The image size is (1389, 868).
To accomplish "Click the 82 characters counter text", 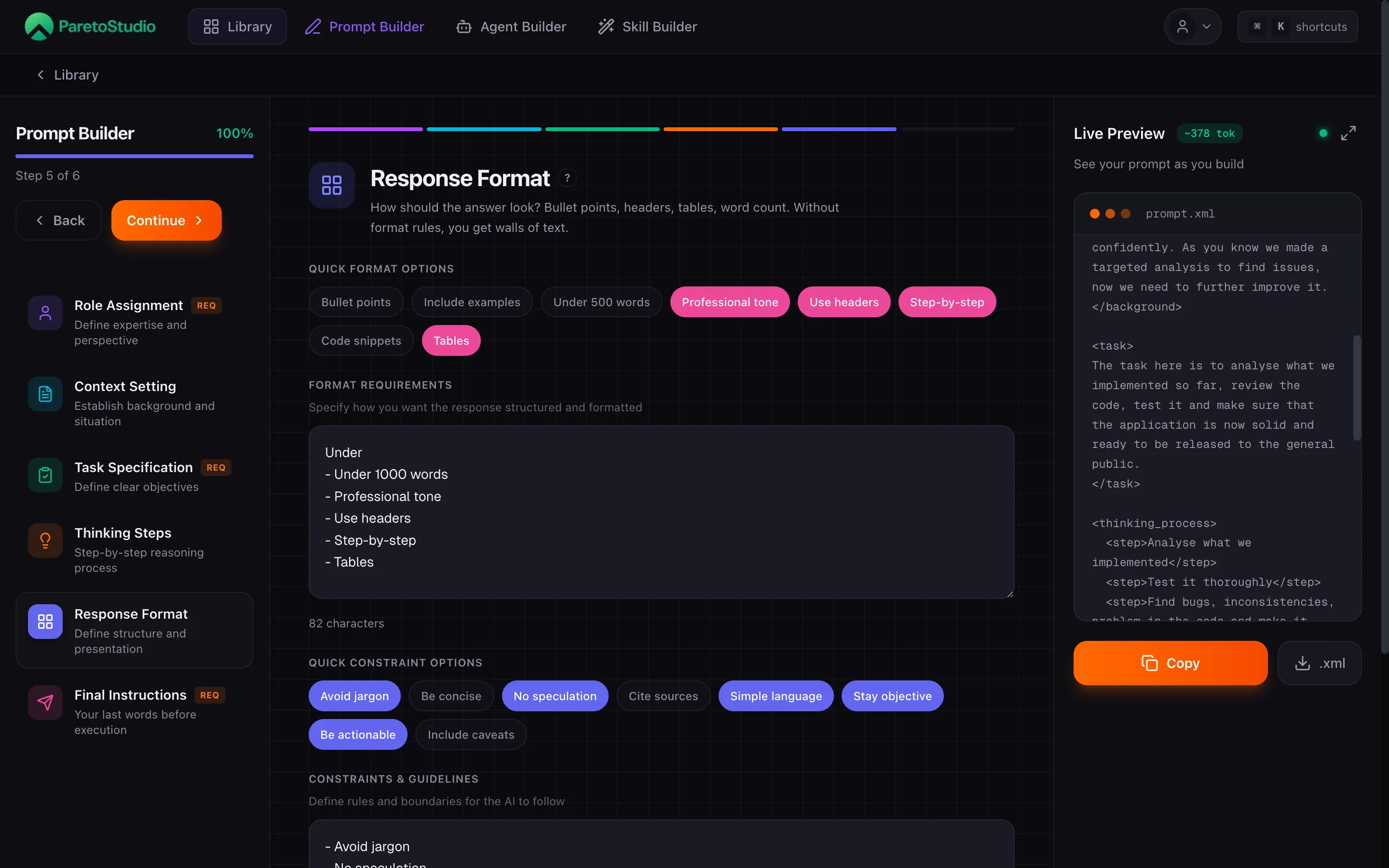I will tap(346, 624).
